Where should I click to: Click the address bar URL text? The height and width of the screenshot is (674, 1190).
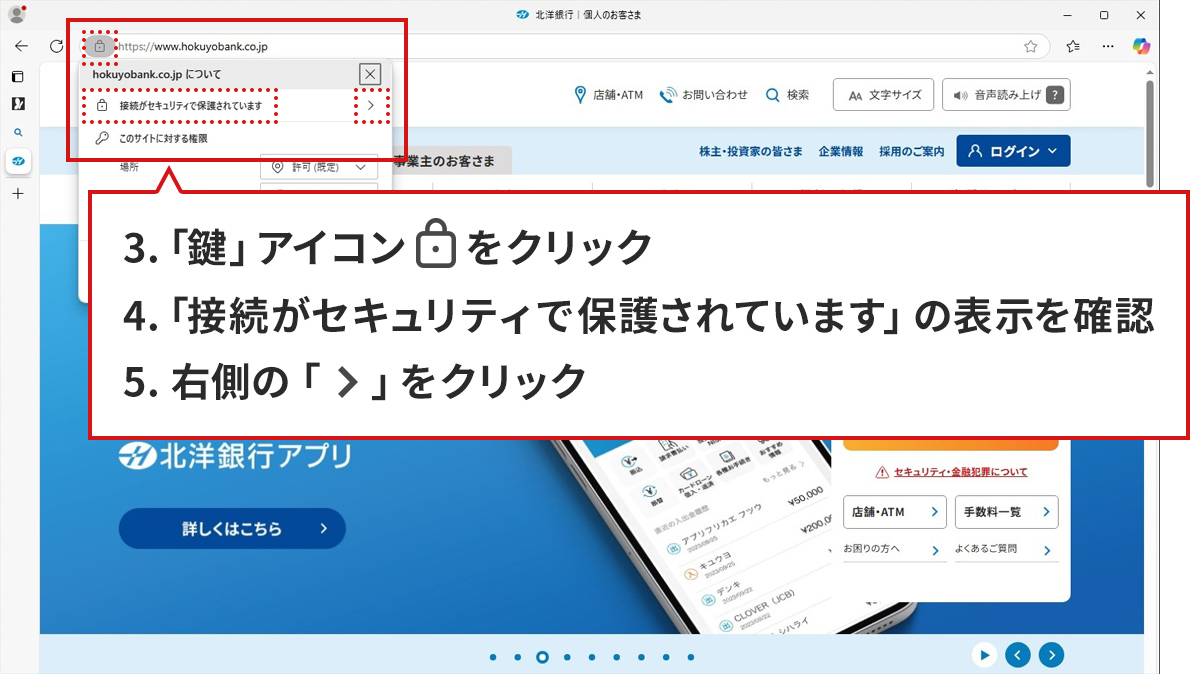click(x=193, y=46)
